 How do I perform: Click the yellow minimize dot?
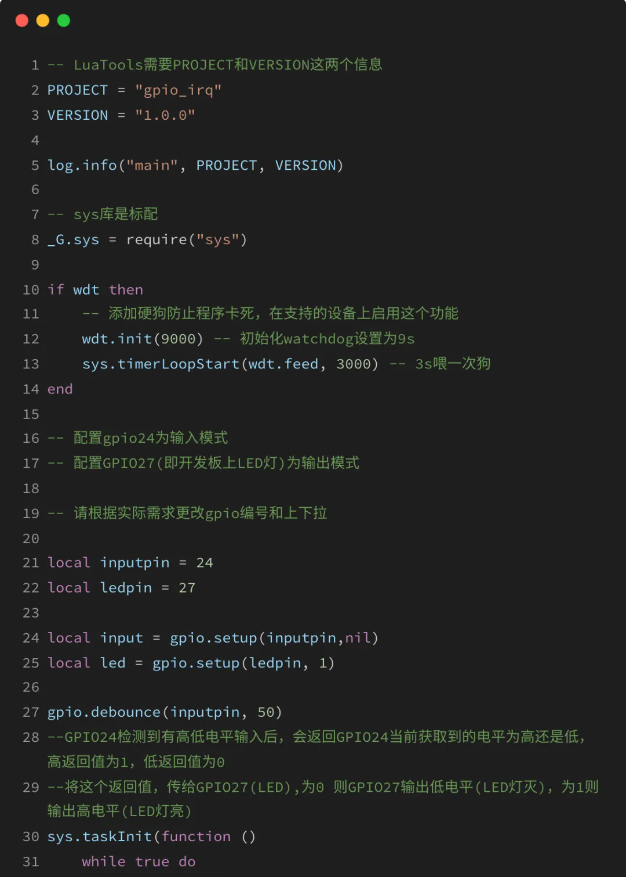click(x=43, y=21)
